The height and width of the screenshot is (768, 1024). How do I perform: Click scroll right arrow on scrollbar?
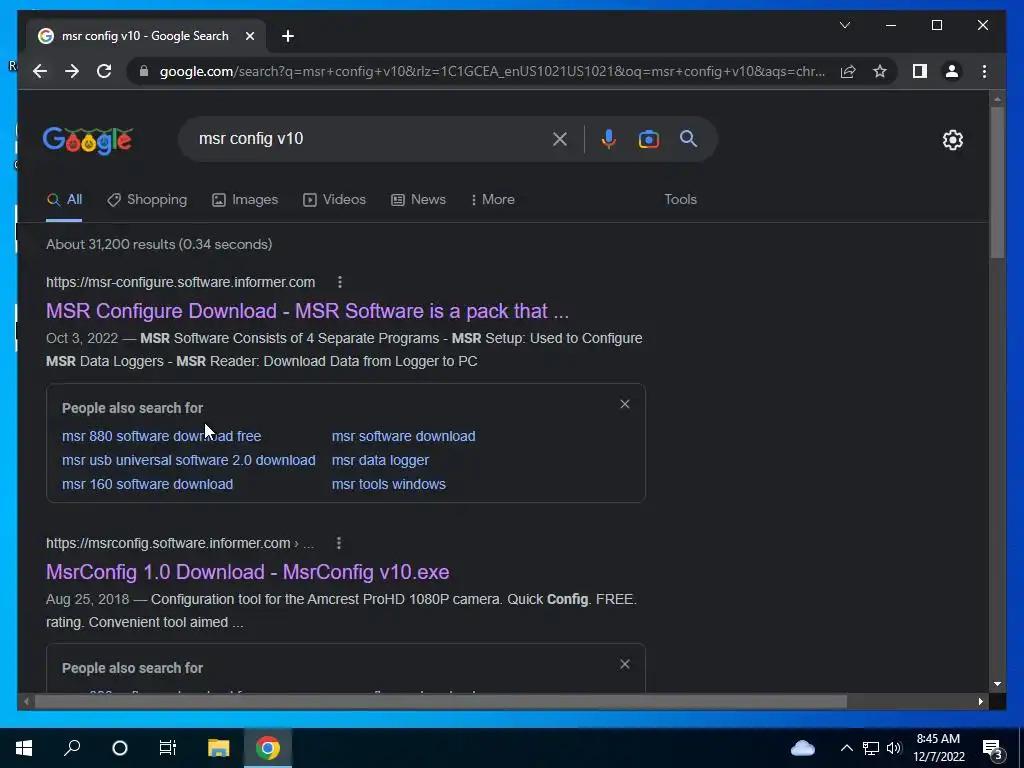980,702
